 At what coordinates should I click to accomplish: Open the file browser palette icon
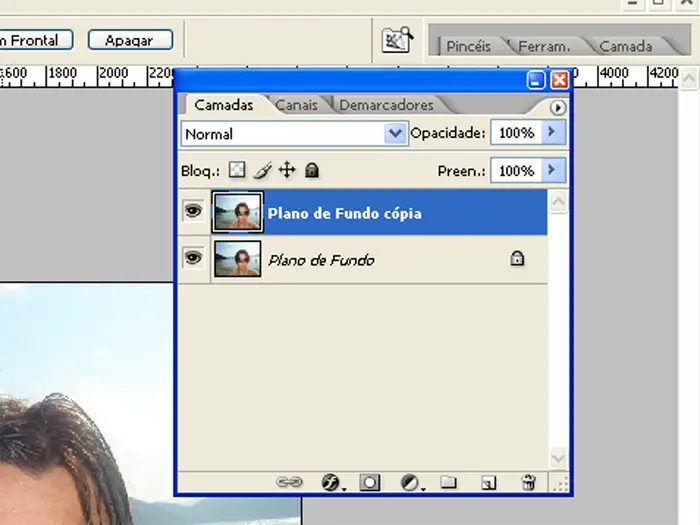point(397,40)
